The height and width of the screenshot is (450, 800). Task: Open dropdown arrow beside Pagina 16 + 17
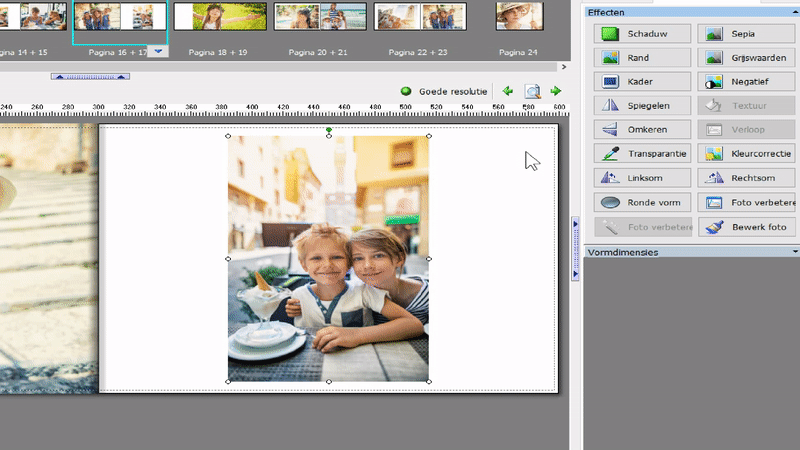pyautogui.click(x=158, y=52)
